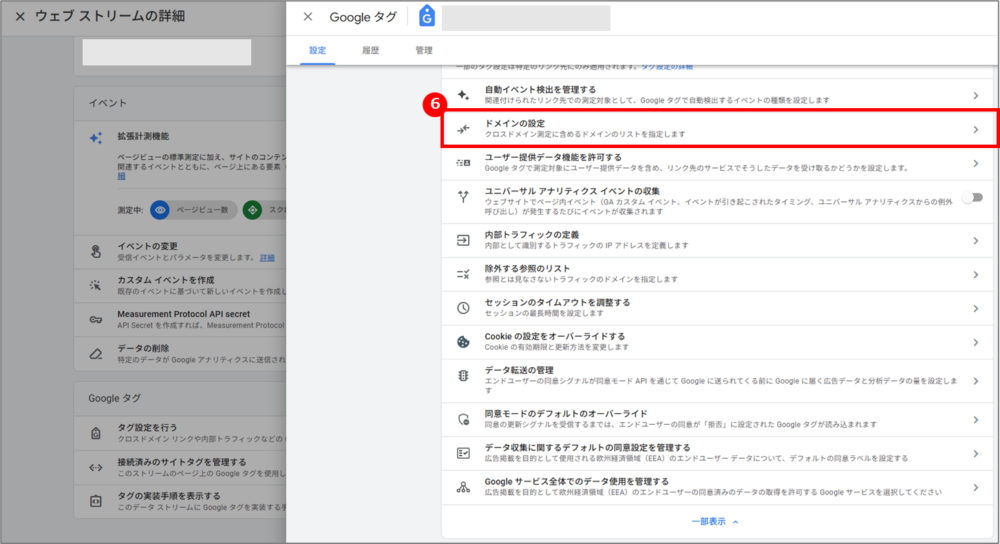The height and width of the screenshot is (544, 1000).
Task: Click the green scroll measurement icon in background
Action: coord(253,210)
